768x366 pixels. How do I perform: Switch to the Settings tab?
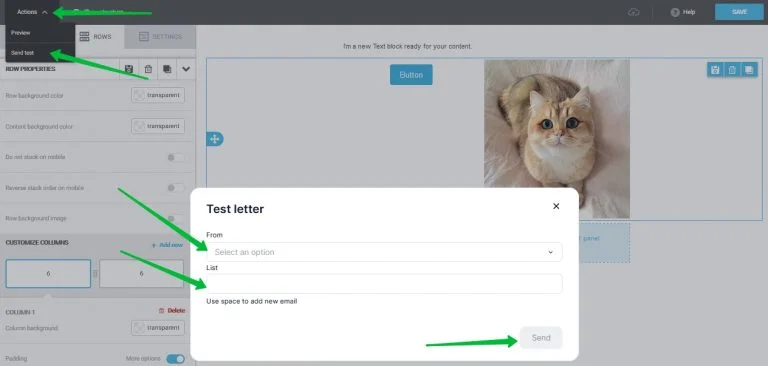pyautogui.click(x=160, y=37)
